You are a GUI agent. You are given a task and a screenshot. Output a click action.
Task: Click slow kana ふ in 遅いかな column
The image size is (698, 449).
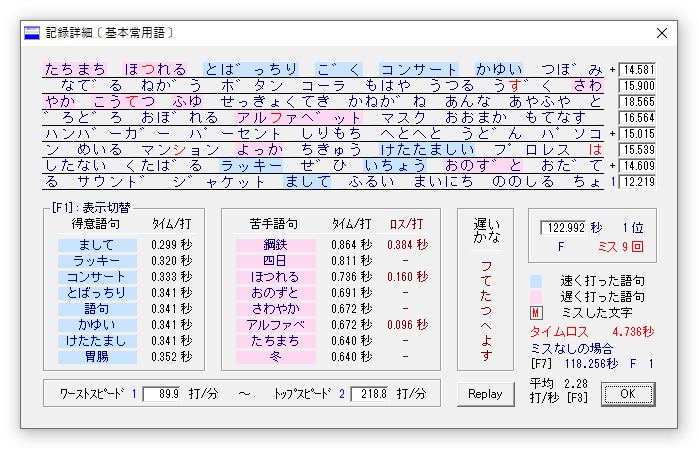click(486, 266)
